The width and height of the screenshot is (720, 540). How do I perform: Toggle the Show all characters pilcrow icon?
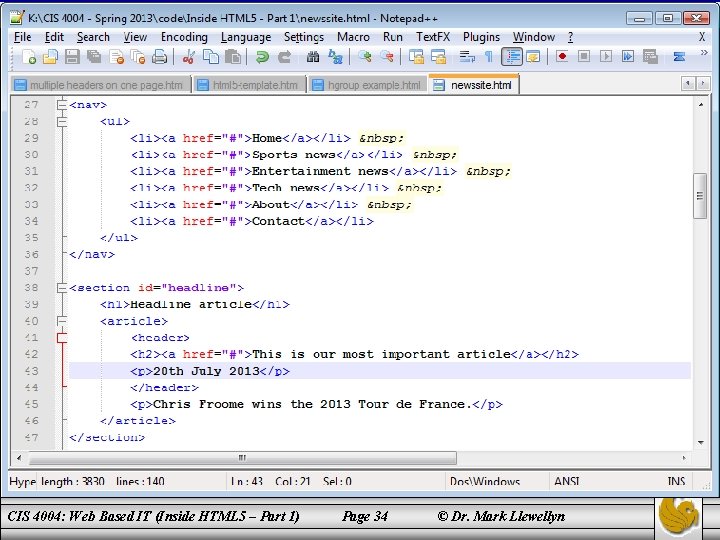tap(489, 57)
